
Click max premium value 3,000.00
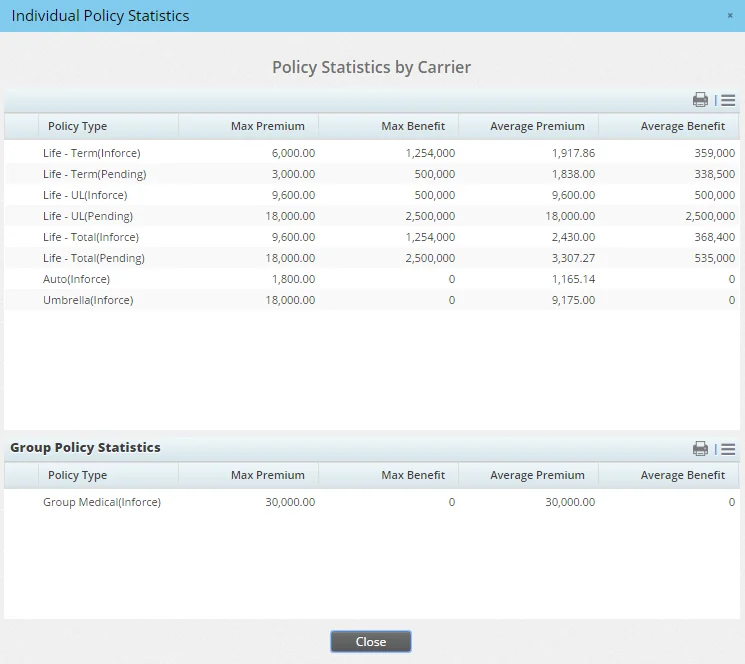pos(293,174)
